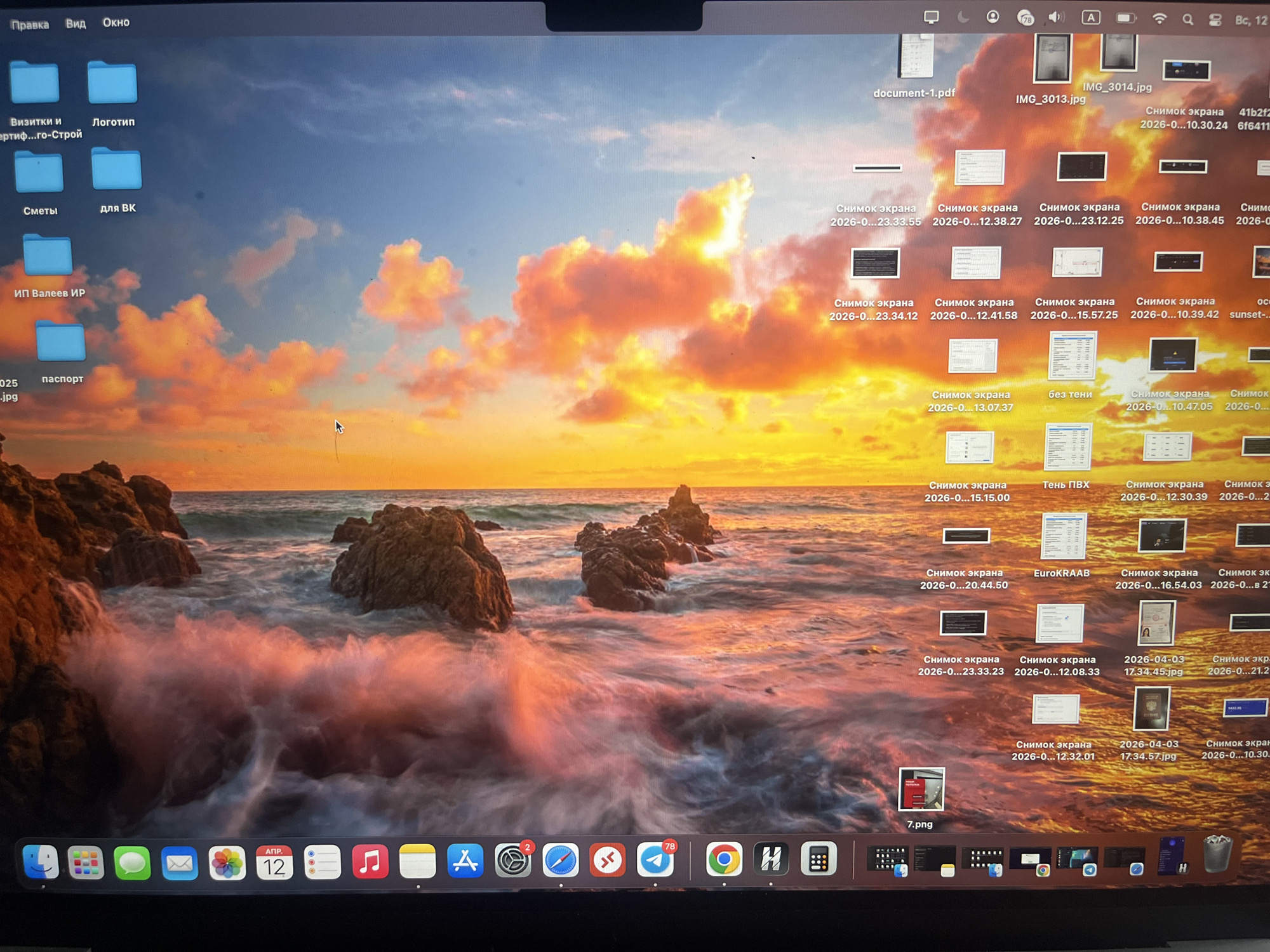Open System Settings with update badge
1270x952 pixels.
513,861
